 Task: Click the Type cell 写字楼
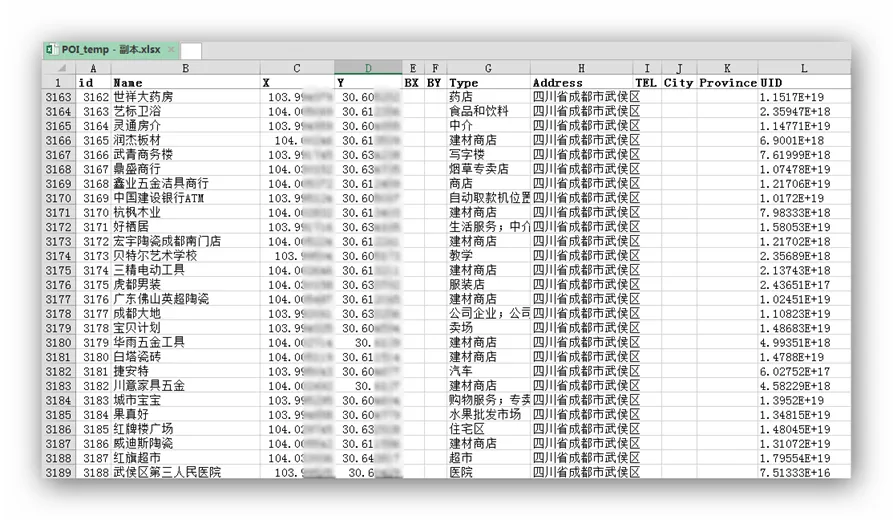[x=488, y=154]
